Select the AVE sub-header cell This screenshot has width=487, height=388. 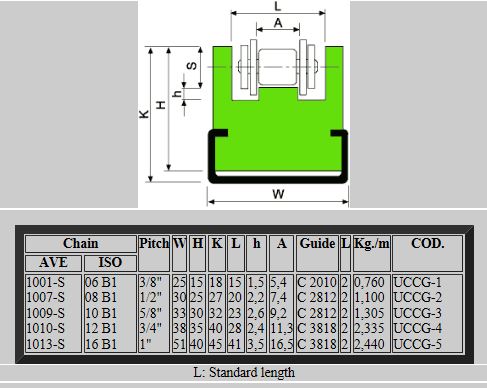[53, 263]
